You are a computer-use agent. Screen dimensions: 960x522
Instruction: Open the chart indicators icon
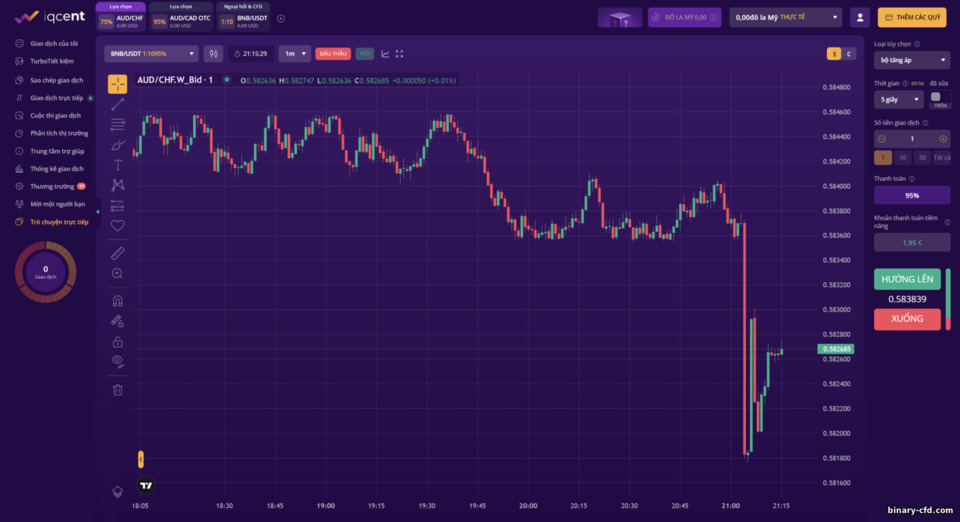coord(385,54)
